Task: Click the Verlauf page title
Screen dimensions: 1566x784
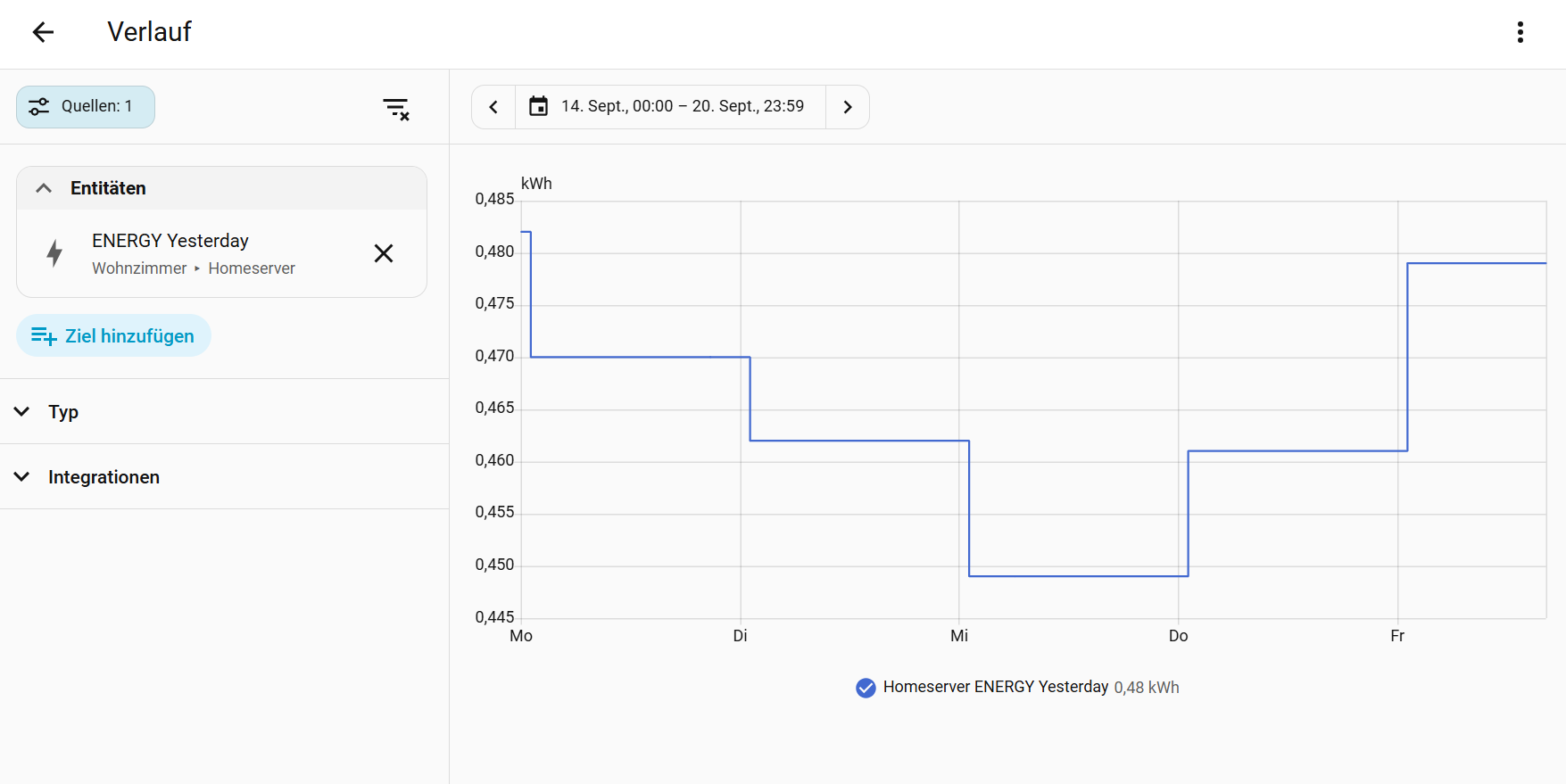Action: point(149,32)
